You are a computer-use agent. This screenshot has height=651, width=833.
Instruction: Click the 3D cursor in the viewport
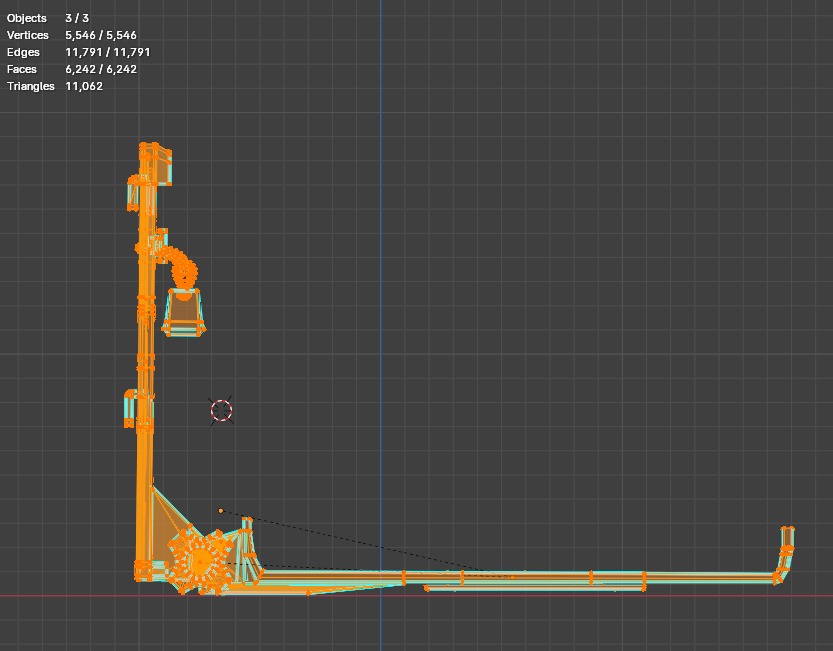[x=222, y=411]
